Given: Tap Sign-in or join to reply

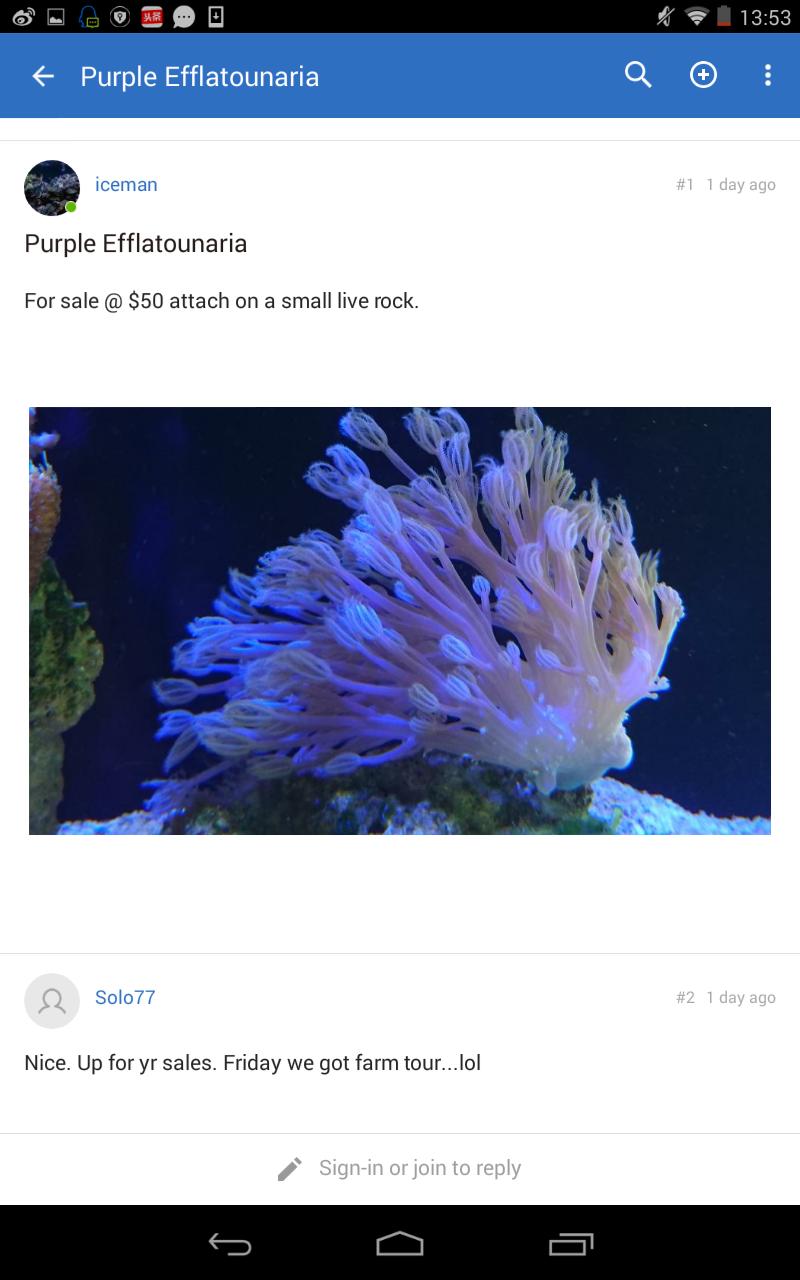Looking at the screenshot, I should point(420,1168).
